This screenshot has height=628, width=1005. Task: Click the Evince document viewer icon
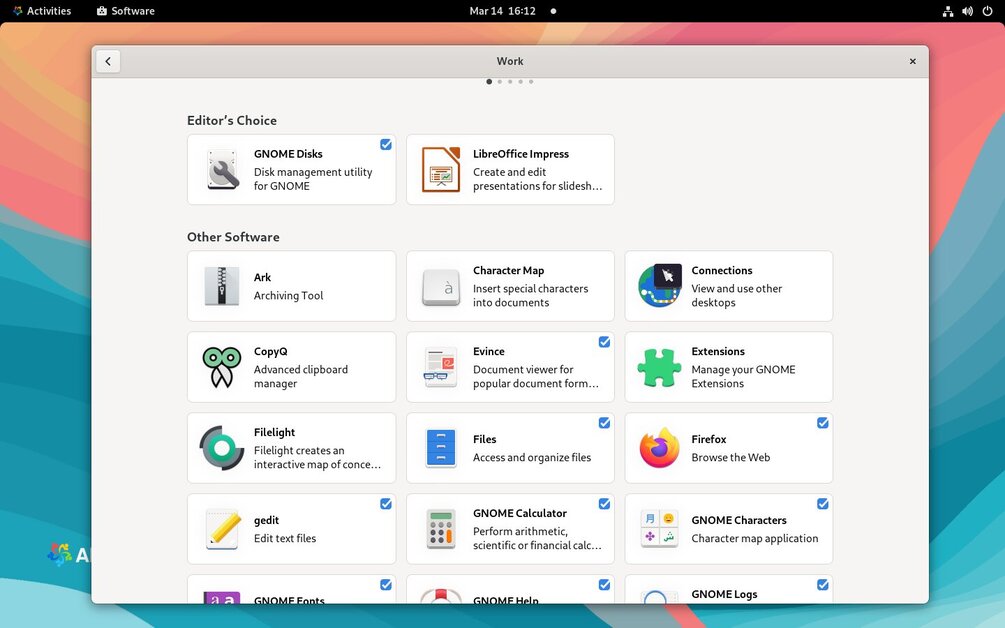coord(441,367)
